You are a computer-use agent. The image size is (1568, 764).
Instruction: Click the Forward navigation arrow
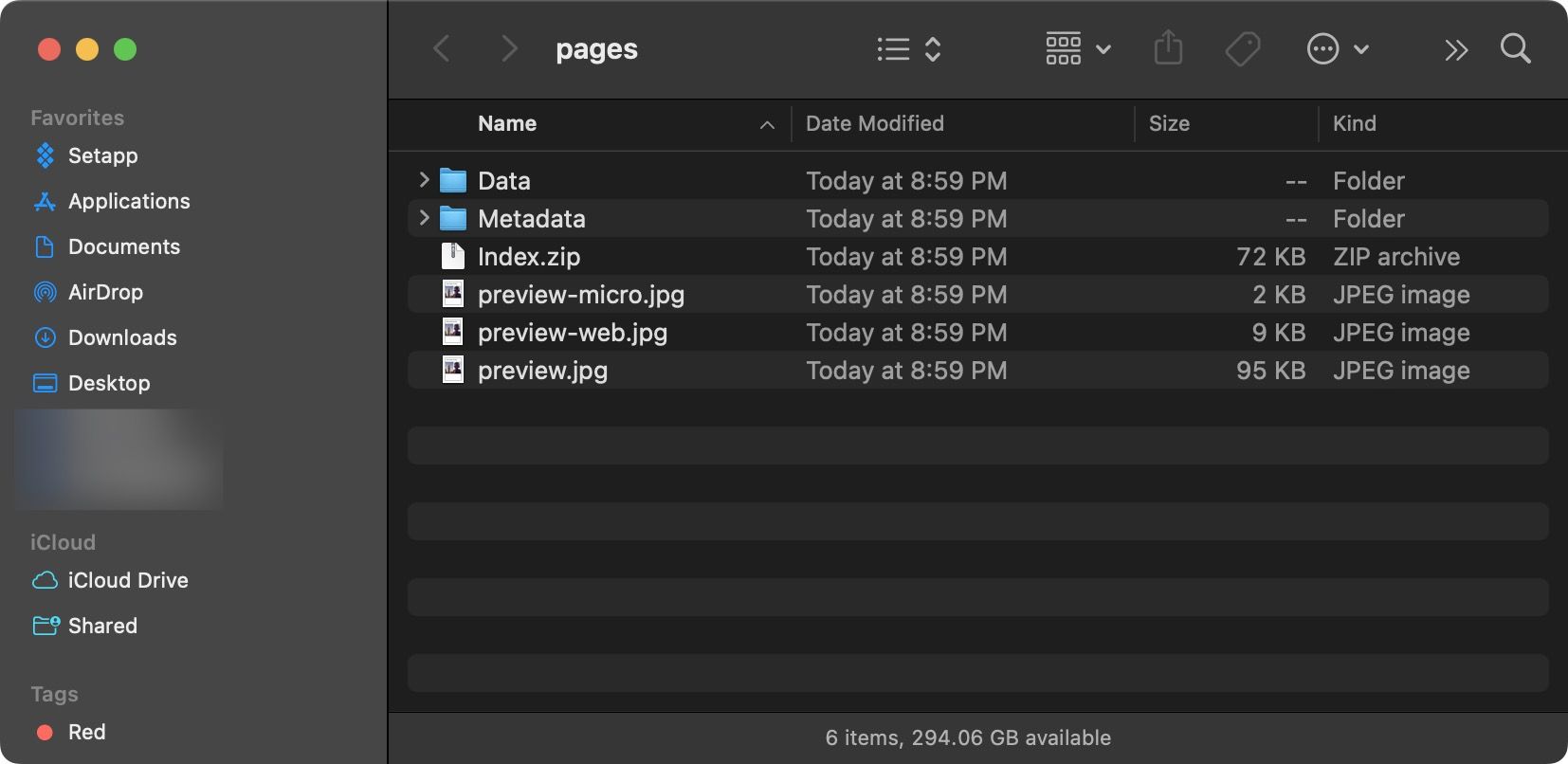pyautogui.click(x=509, y=48)
